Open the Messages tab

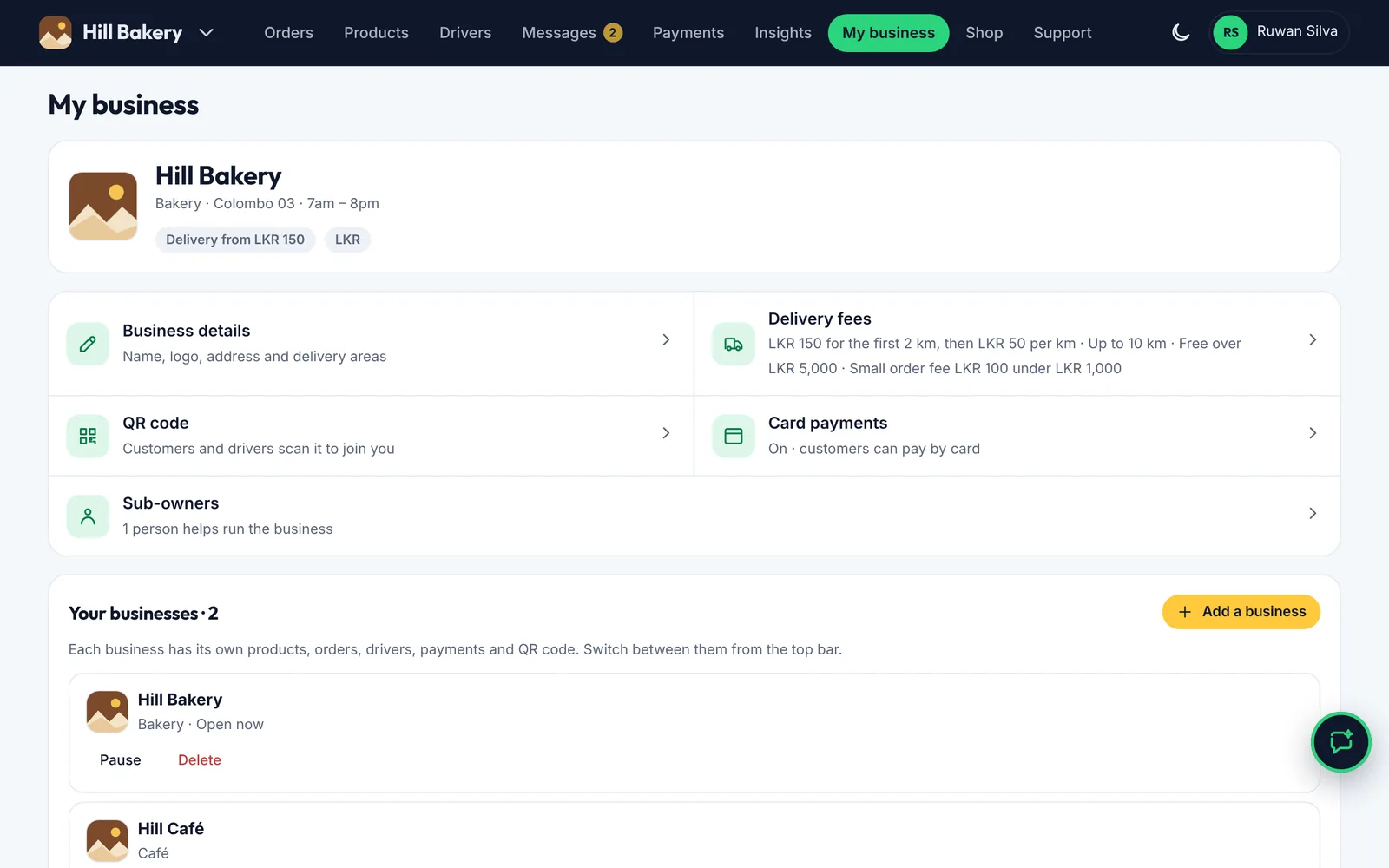tap(572, 33)
